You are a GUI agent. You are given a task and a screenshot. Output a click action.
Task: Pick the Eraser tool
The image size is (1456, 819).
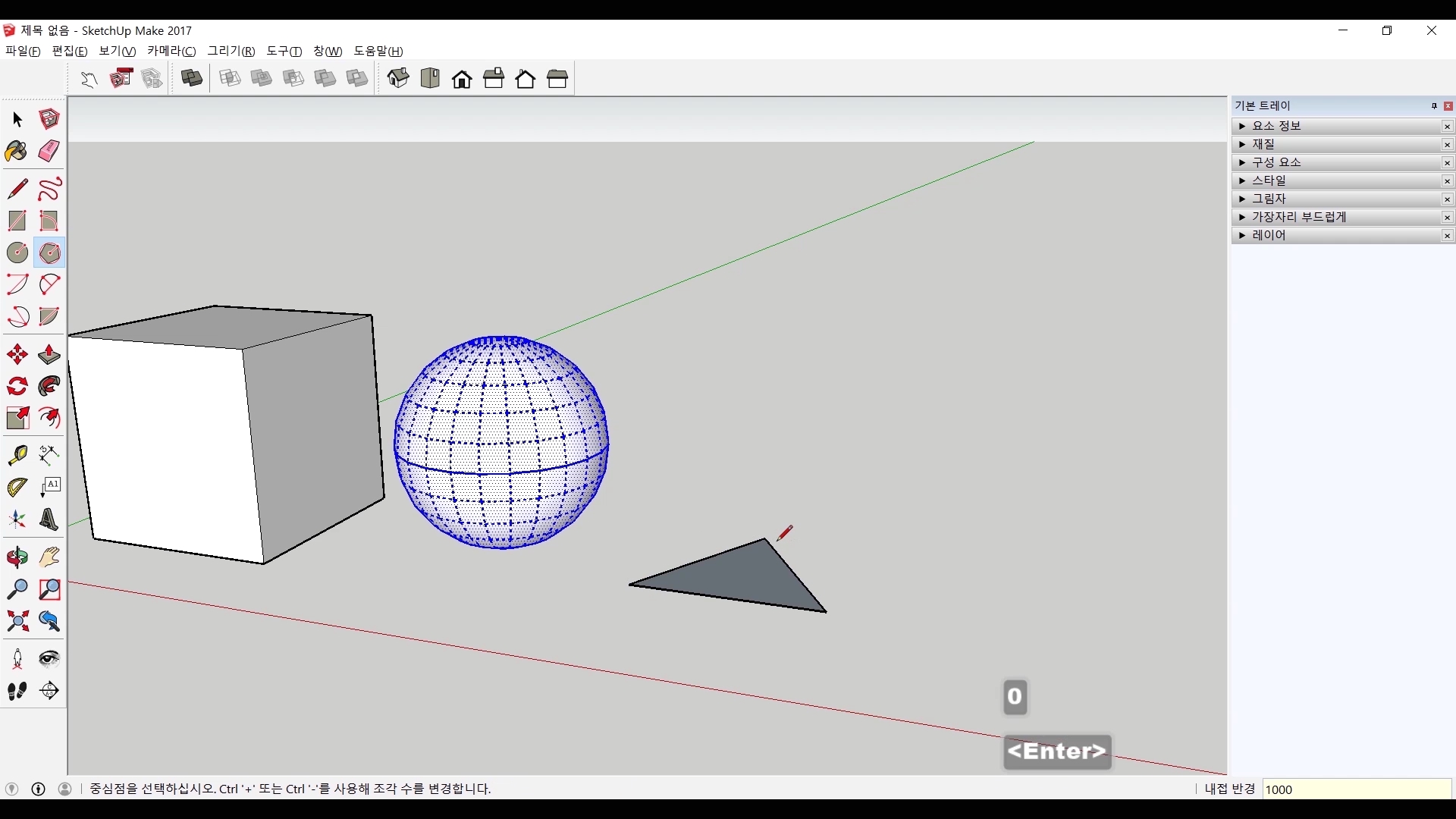click(49, 152)
